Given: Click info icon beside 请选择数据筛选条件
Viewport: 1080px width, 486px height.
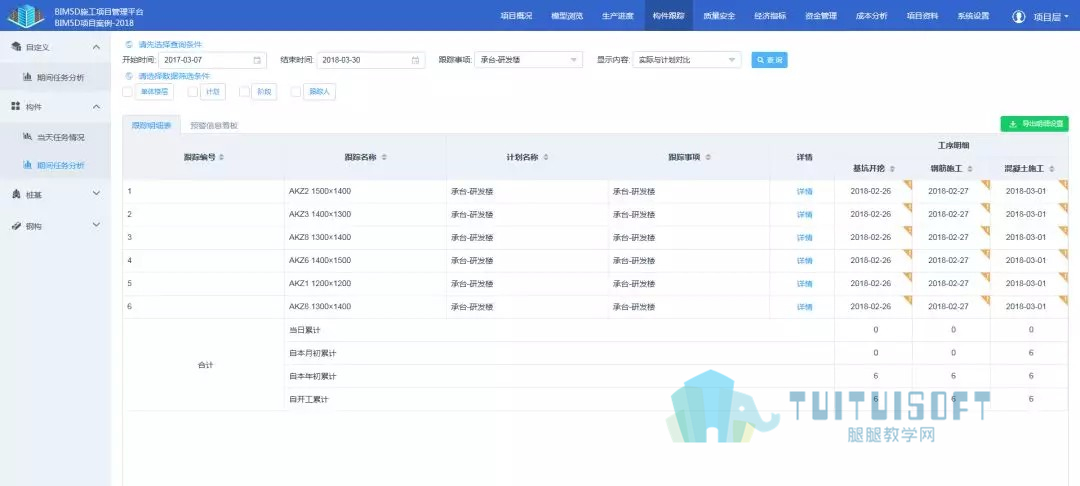Looking at the screenshot, I should (x=129, y=76).
